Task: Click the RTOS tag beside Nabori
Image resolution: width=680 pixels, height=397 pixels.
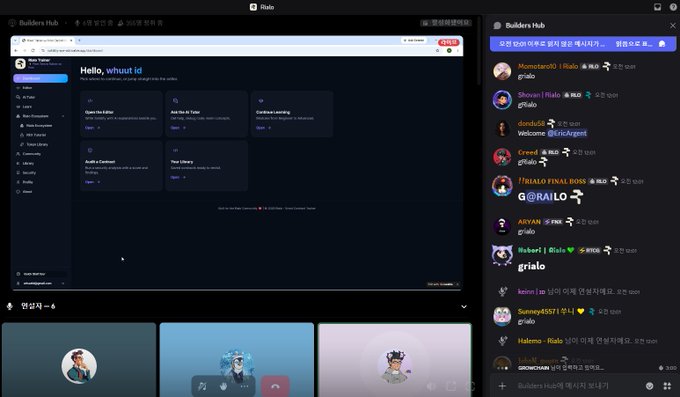Action: (589, 250)
